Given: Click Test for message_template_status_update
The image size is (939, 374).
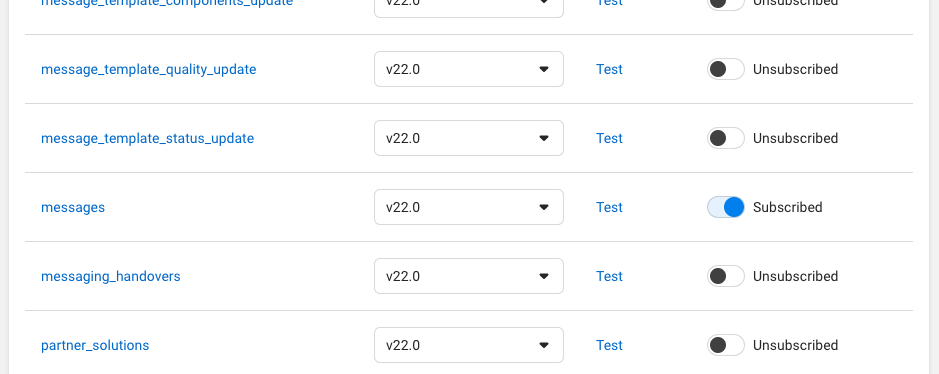Looking at the screenshot, I should point(610,138).
